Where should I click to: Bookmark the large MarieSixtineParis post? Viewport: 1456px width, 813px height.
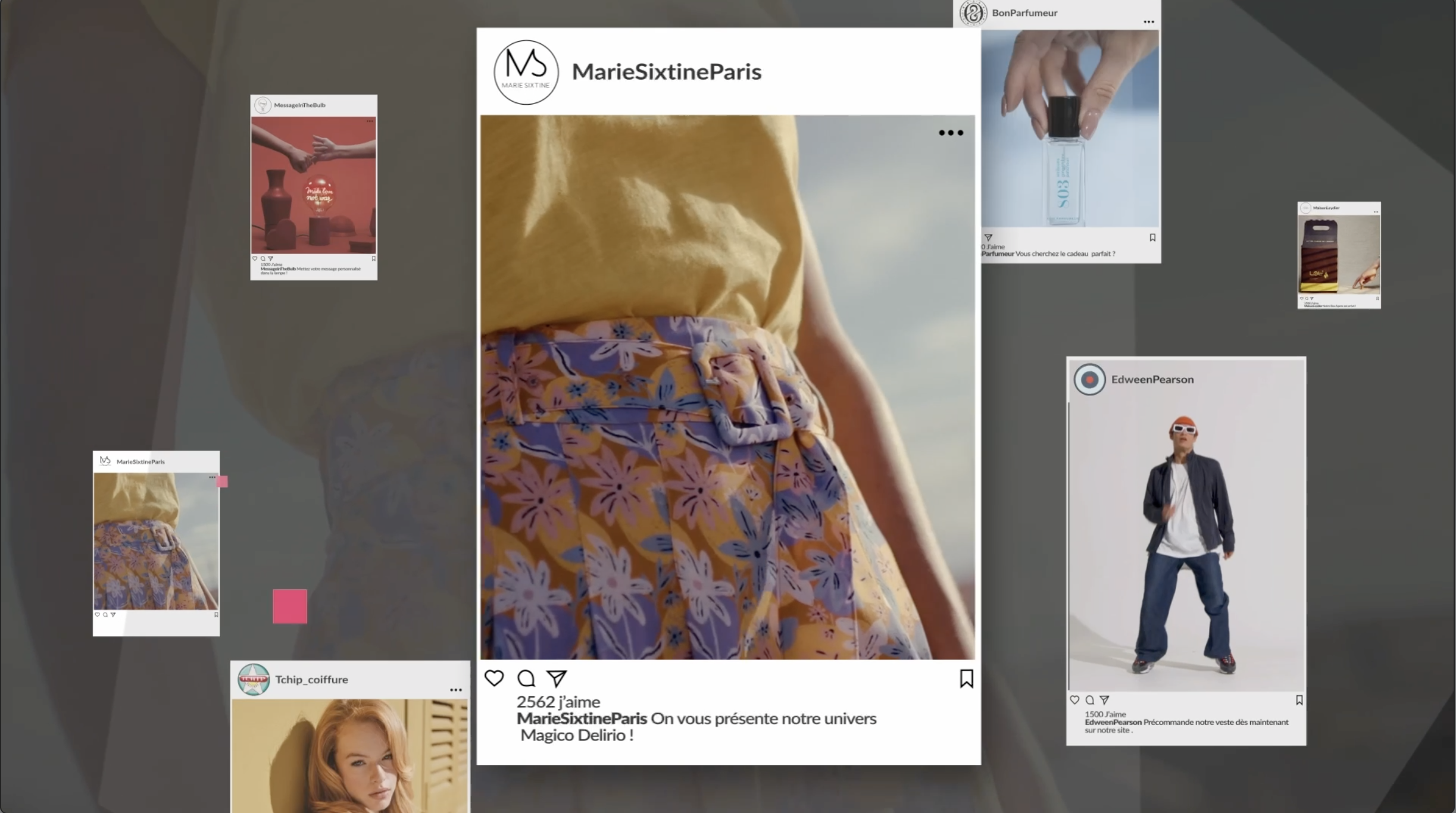click(966, 678)
